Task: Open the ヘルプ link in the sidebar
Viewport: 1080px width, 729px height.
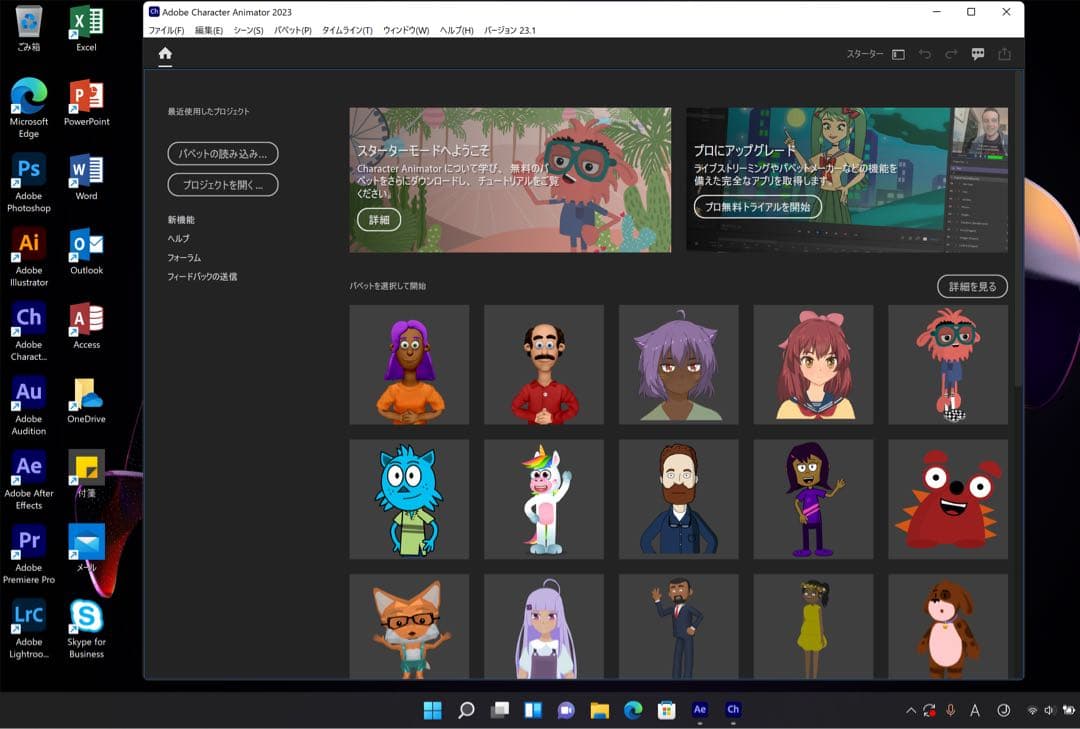Action: pos(178,238)
